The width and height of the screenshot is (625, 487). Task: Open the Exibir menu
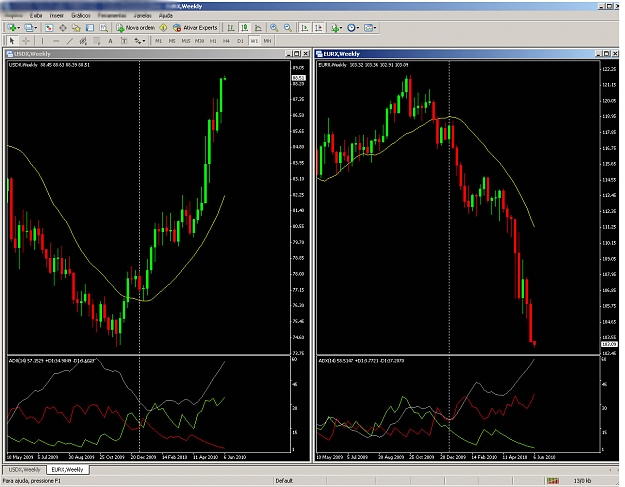(36, 16)
